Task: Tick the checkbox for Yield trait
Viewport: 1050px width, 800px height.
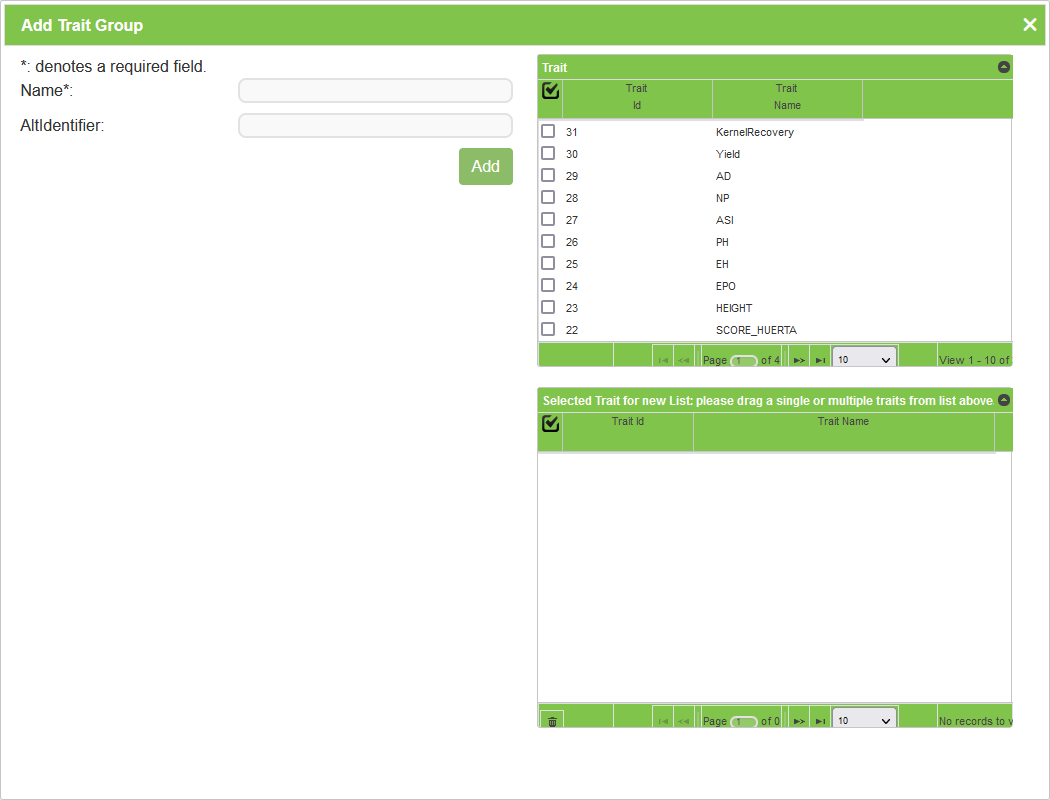Action: coord(548,154)
